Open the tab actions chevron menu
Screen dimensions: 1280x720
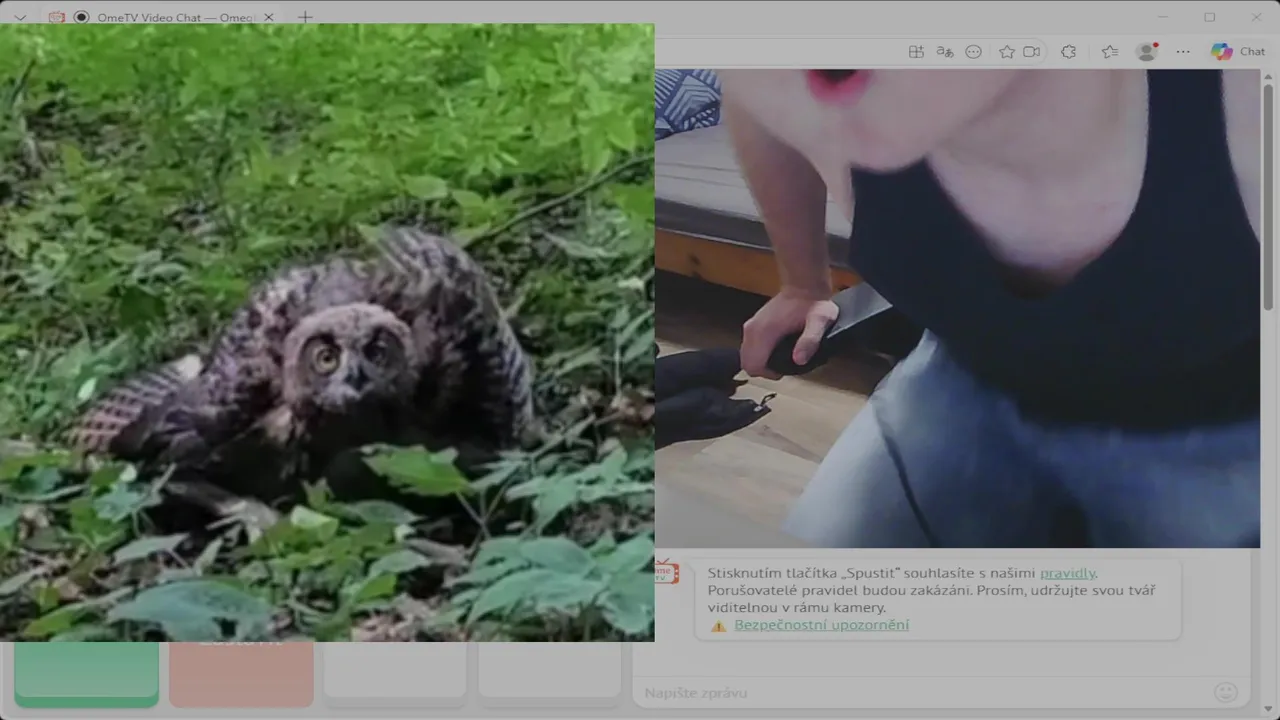point(19,17)
